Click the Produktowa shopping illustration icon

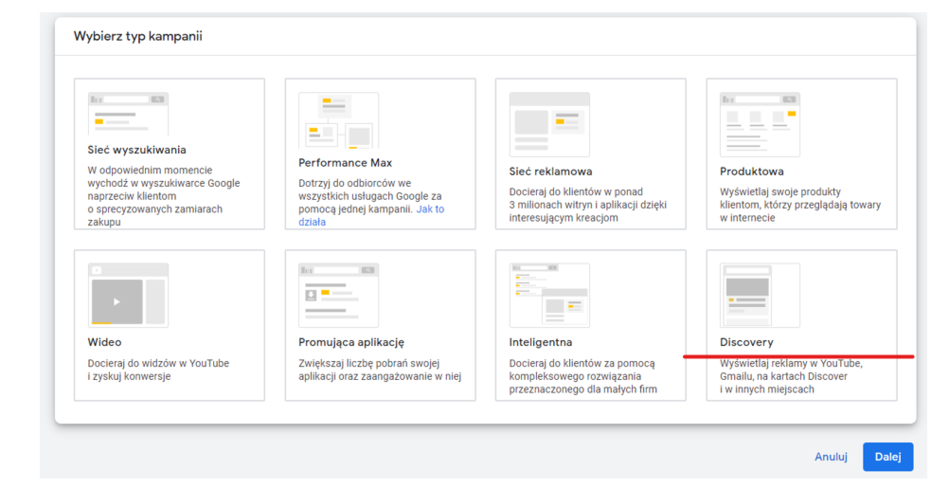[760, 124]
